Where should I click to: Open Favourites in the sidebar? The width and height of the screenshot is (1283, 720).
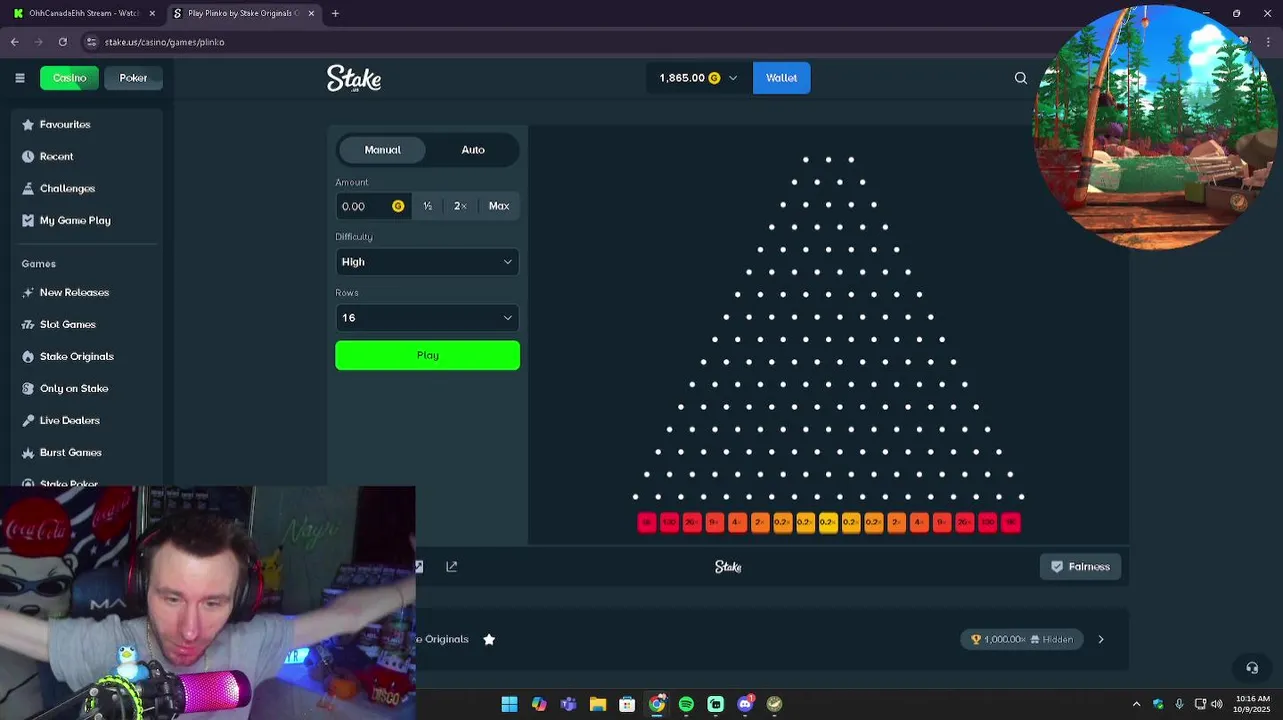[x=65, y=125]
